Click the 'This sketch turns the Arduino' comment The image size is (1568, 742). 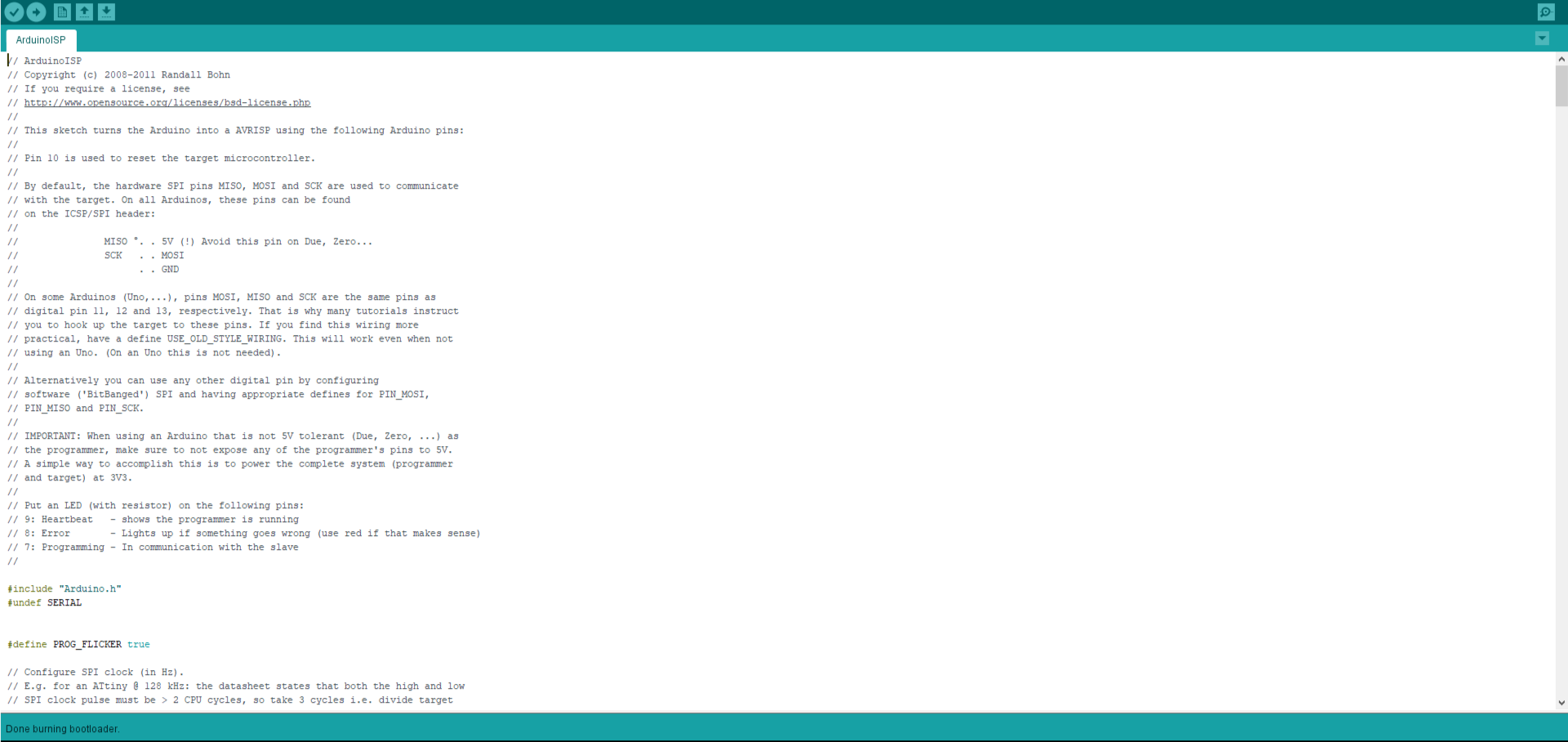click(x=236, y=131)
